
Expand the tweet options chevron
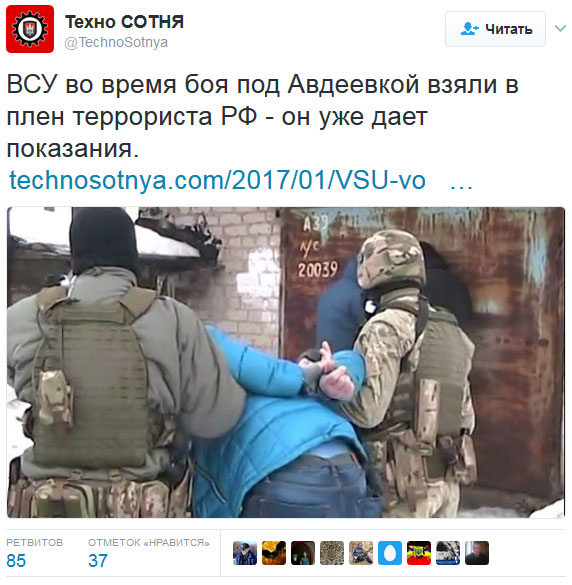[560, 28]
